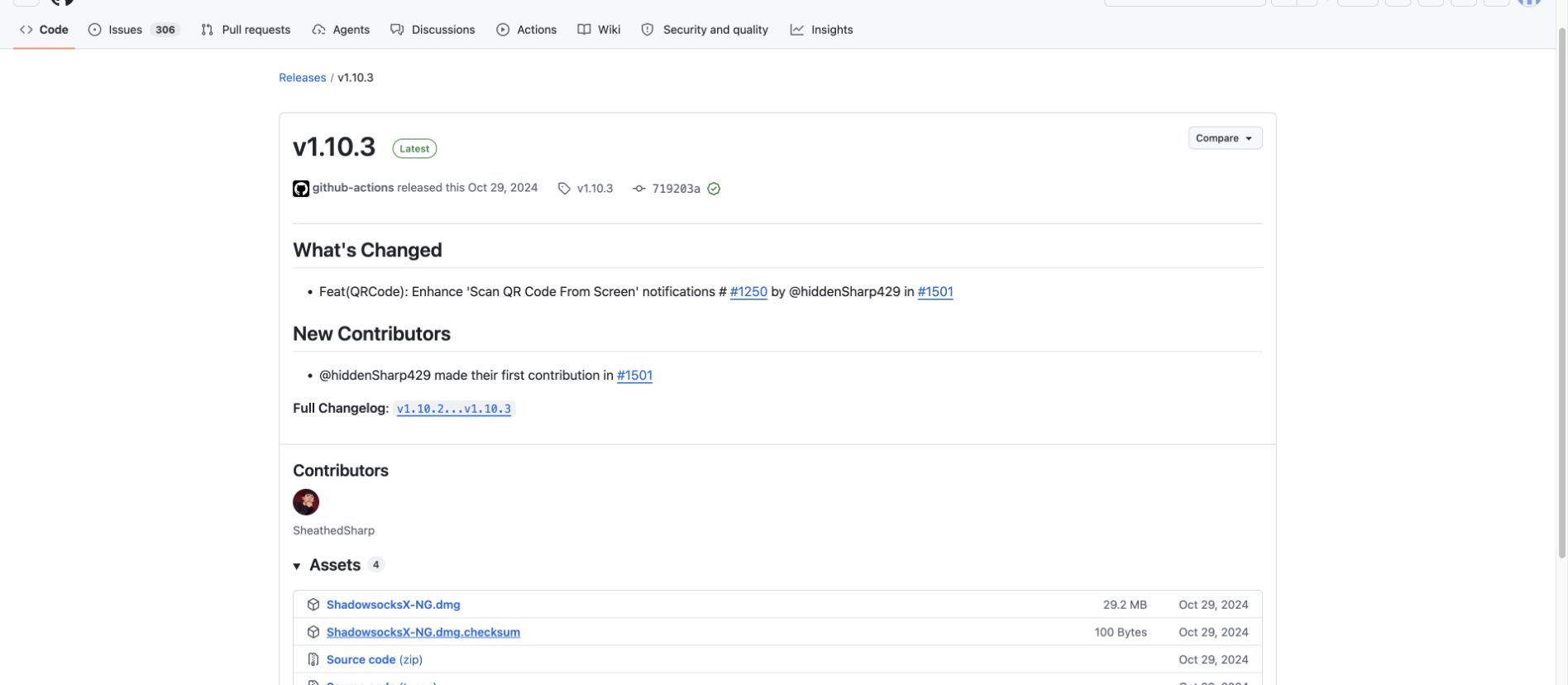The width and height of the screenshot is (1568, 685).
Task: Open the Compare dropdown
Action: coord(1225,138)
